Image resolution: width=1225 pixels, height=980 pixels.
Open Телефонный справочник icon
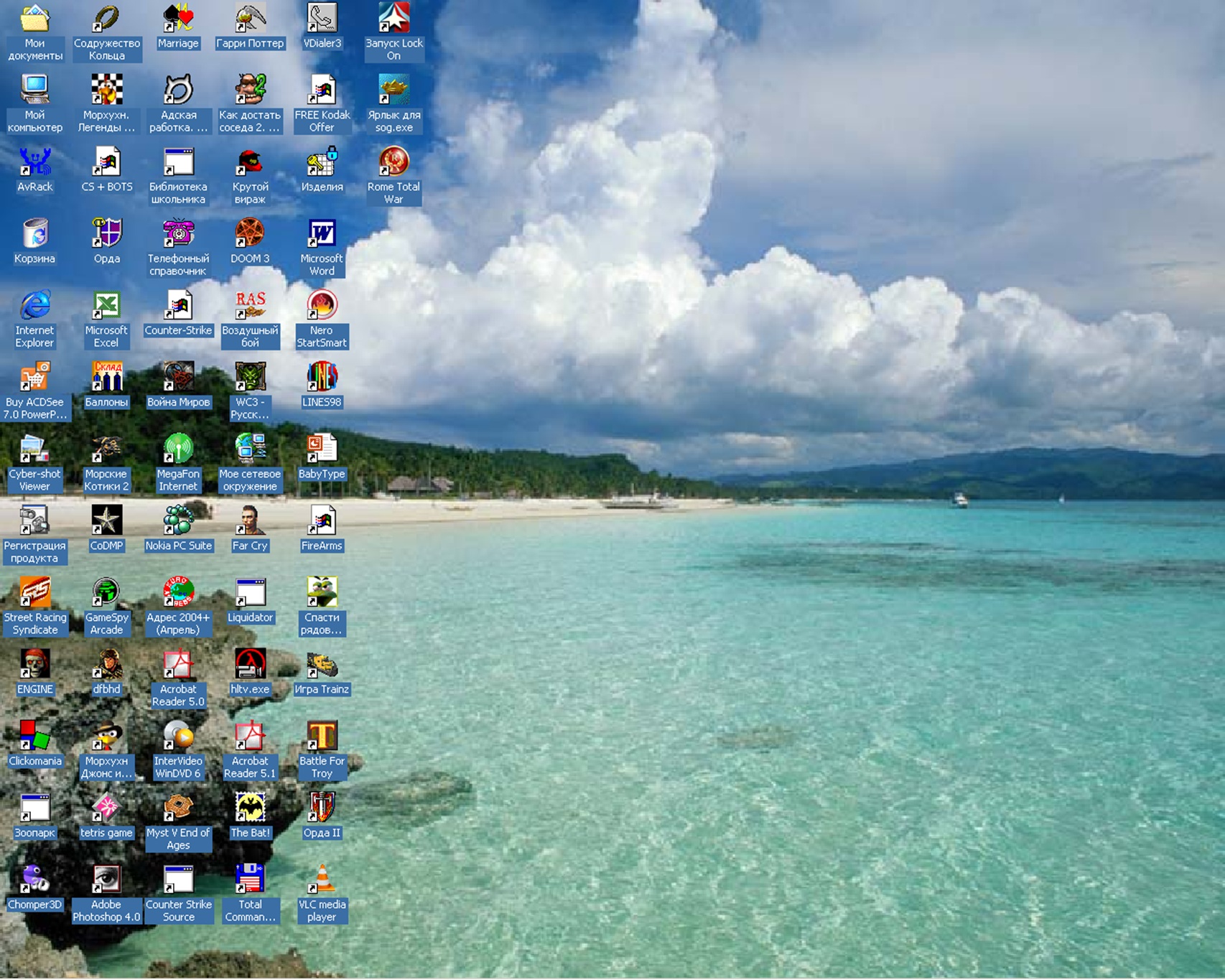[x=178, y=233]
